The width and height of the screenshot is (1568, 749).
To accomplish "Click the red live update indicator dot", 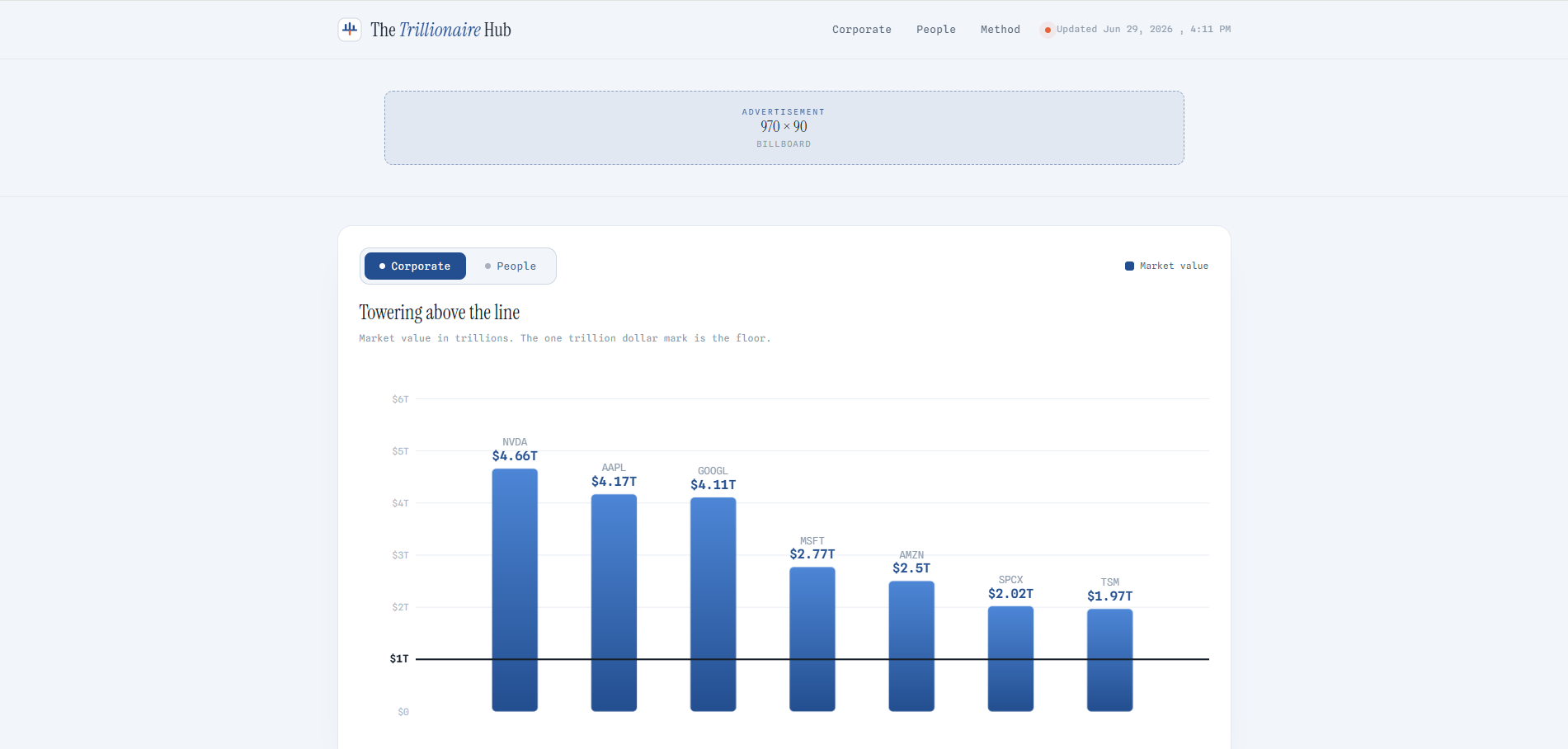I will click(x=1048, y=30).
